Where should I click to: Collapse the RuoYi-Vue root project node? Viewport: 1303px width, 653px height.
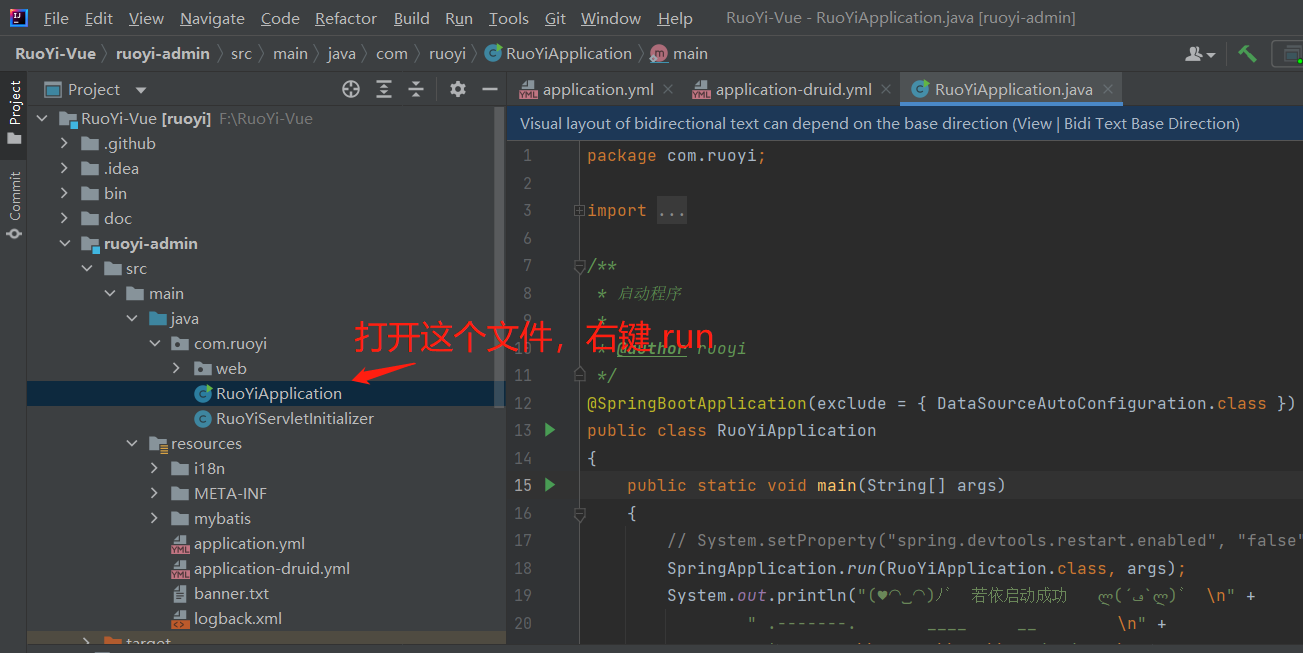(42, 118)
